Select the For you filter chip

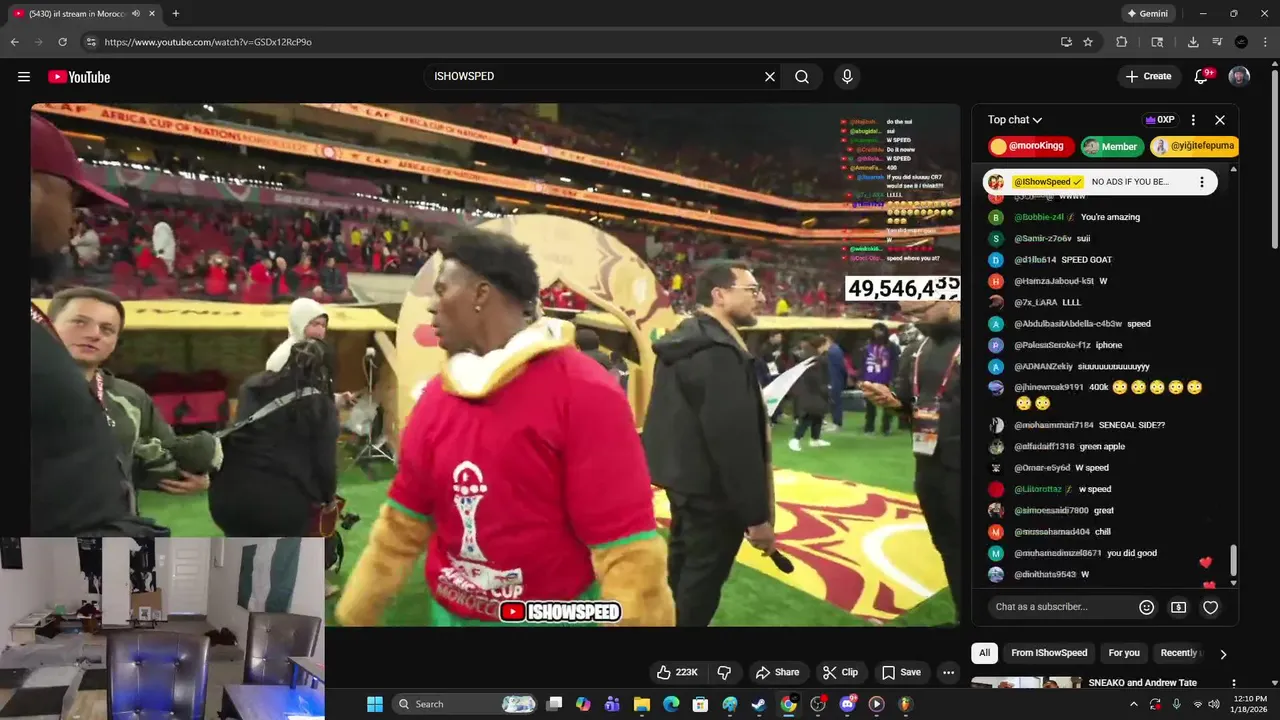1124,653
